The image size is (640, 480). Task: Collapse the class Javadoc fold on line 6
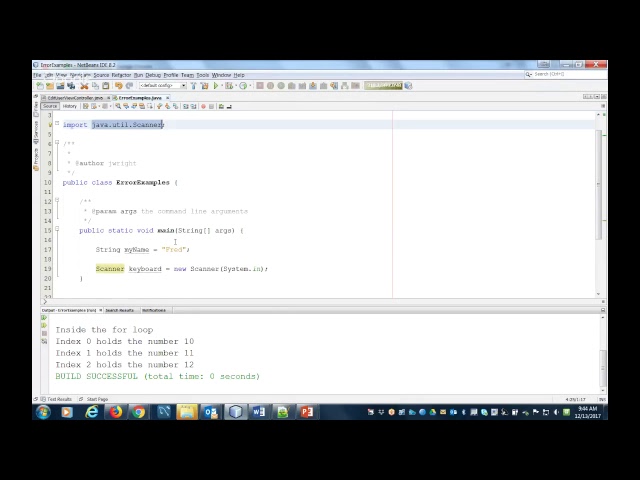tap(57, 142)
